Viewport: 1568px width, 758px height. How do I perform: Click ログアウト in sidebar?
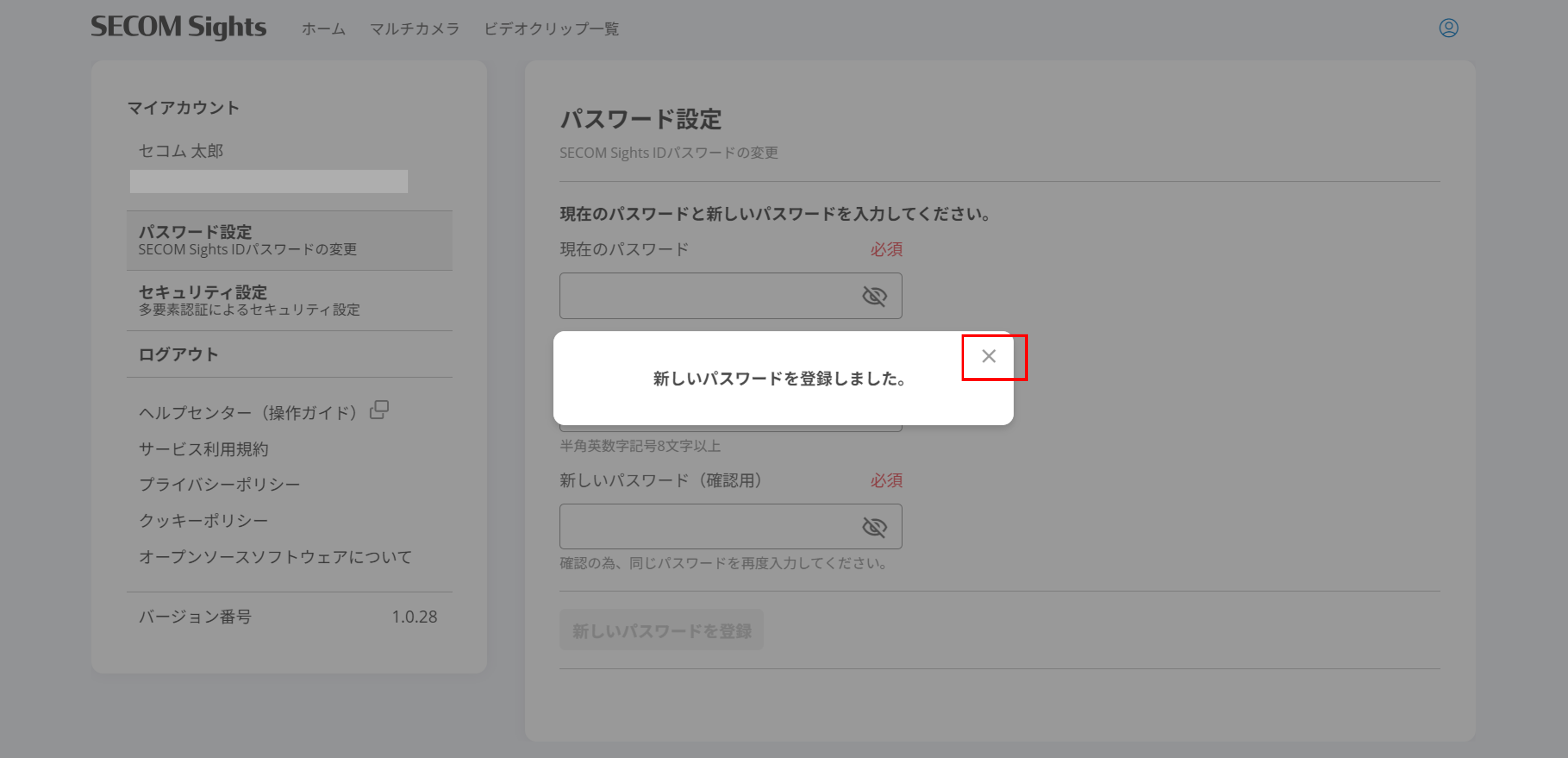(289, 354)
